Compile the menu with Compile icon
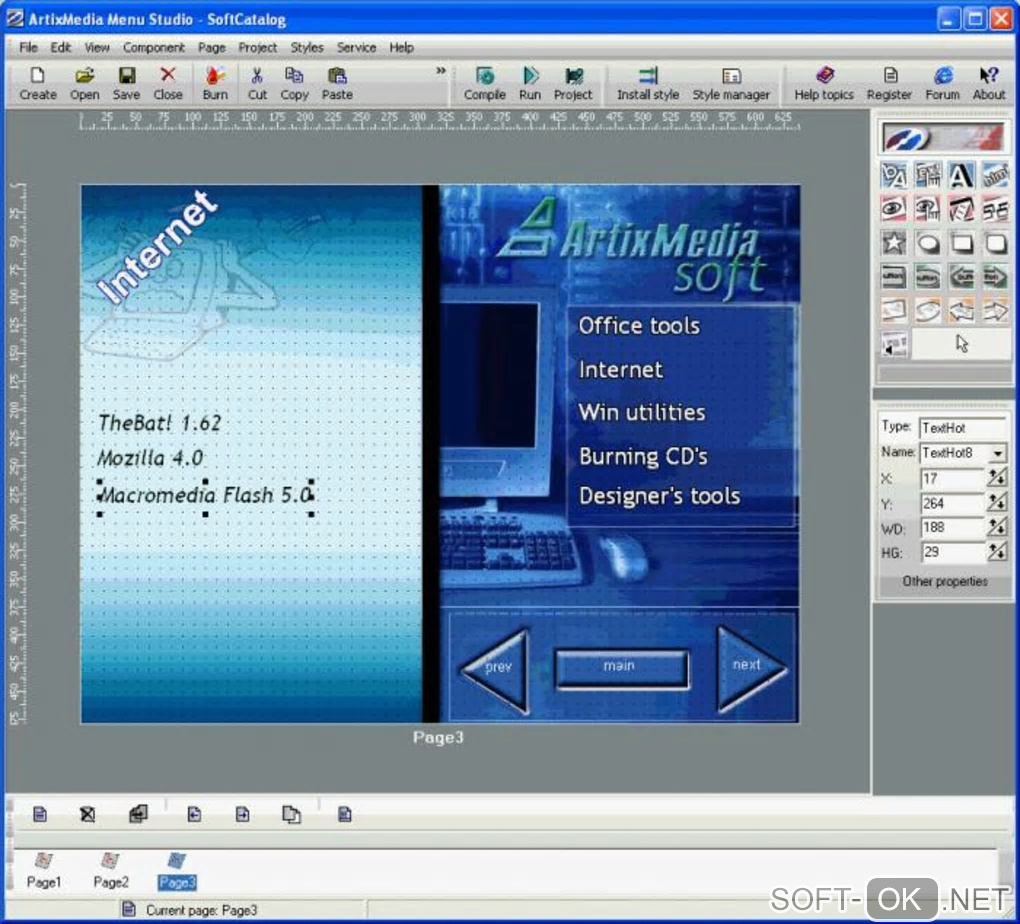1020x924 pixels. [485, 83]
